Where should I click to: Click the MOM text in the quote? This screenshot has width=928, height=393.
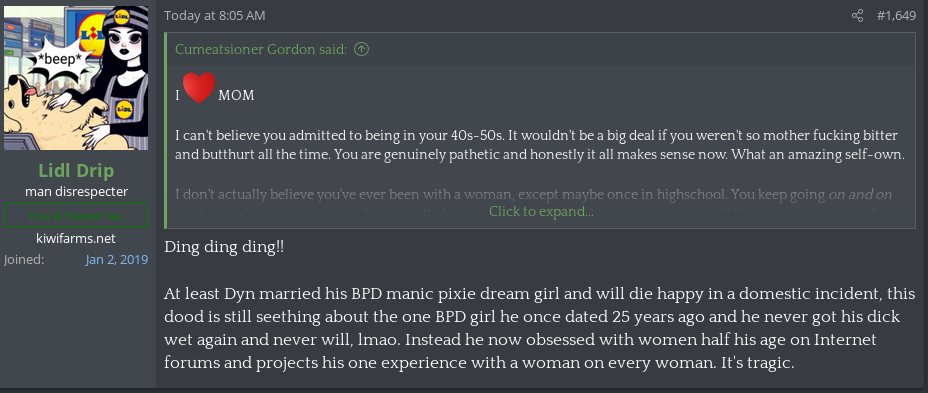coord(236,95)
